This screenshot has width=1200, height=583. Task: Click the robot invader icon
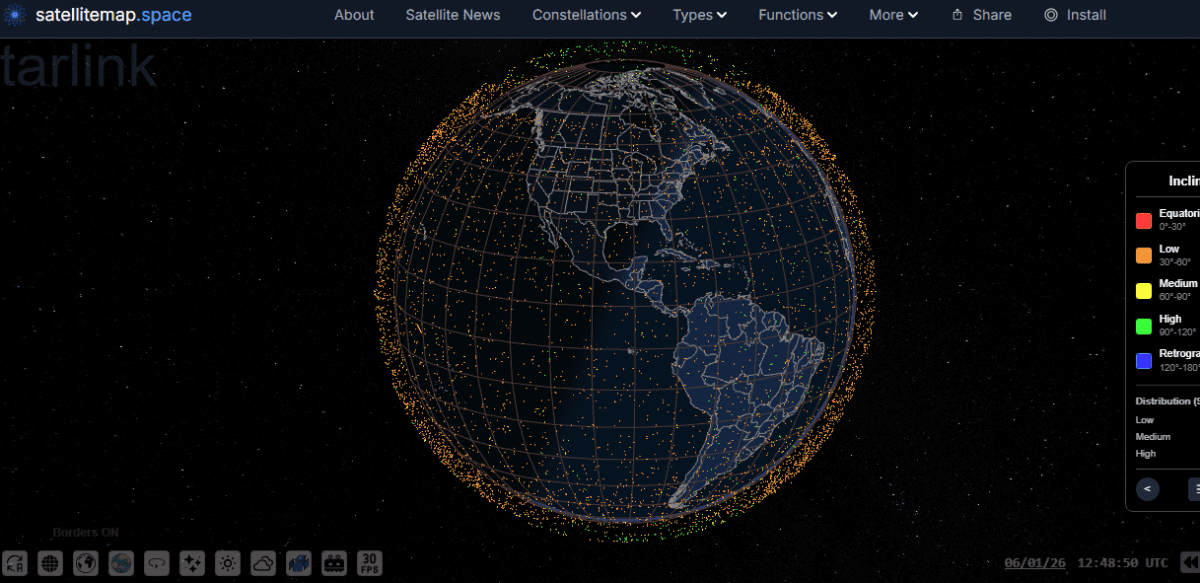pos(334,563)
